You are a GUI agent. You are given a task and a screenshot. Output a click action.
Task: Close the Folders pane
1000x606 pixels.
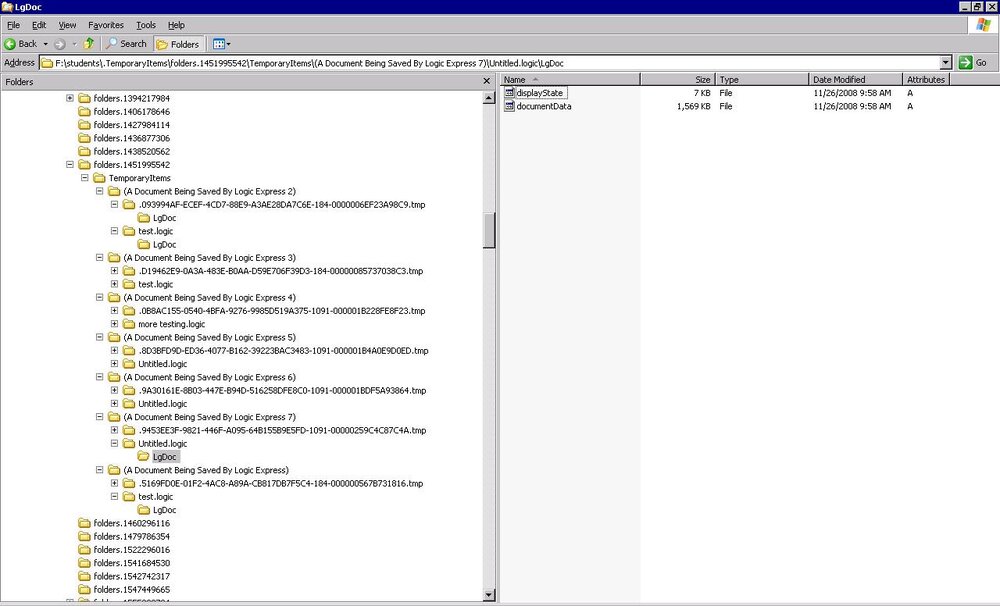click(487, 81)
